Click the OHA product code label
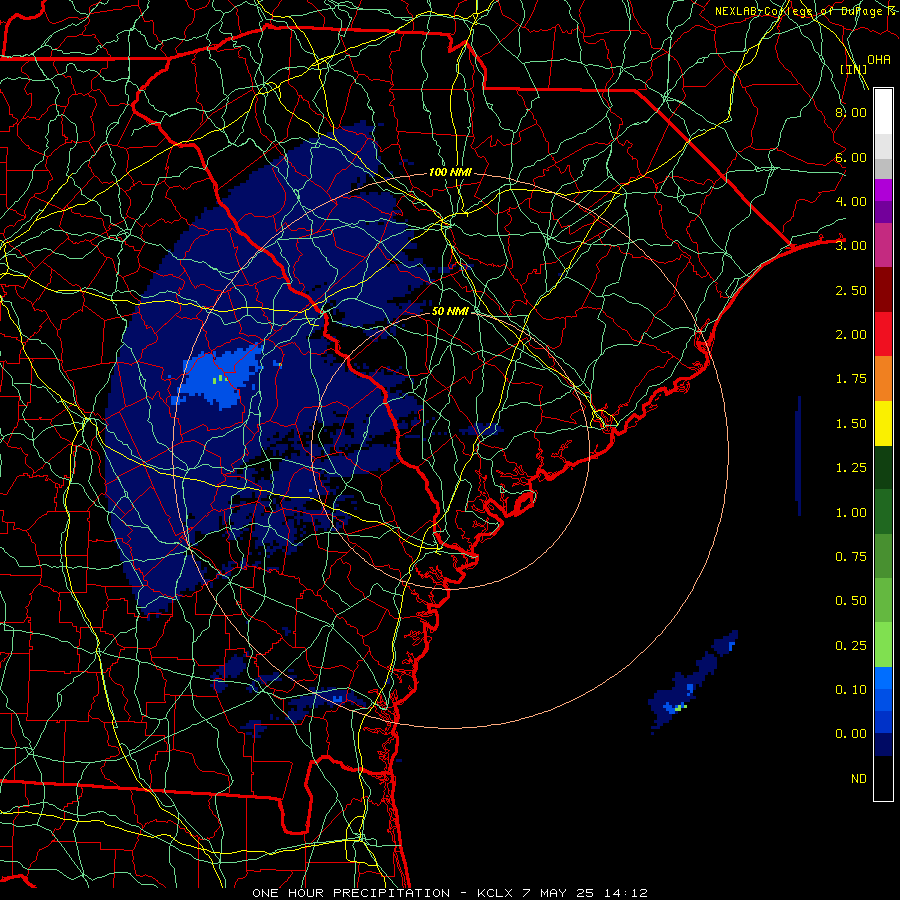This screenshot has width=900, height=900. coord(879,60)
